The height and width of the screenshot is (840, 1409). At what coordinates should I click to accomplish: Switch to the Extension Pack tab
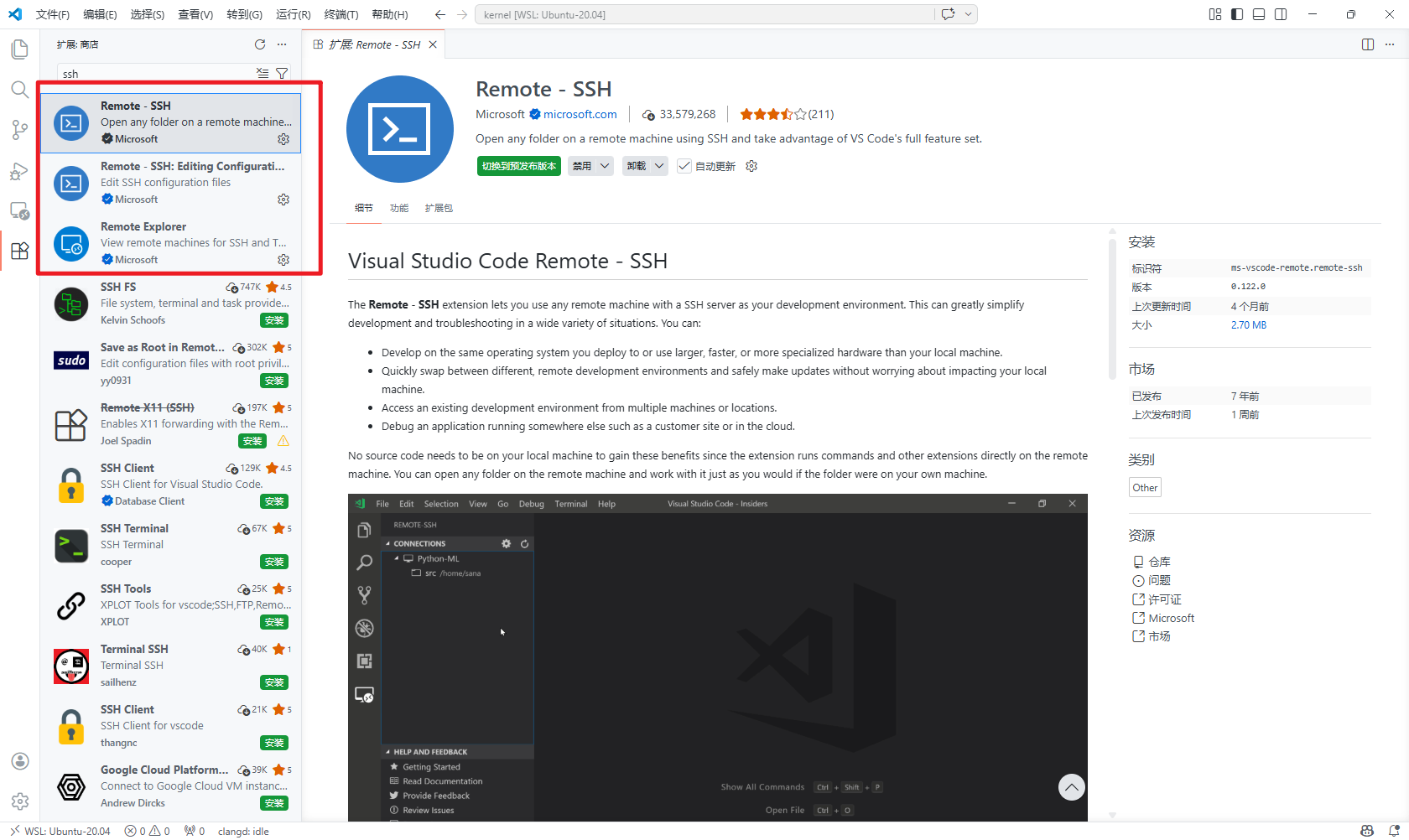tap(439, 208)
